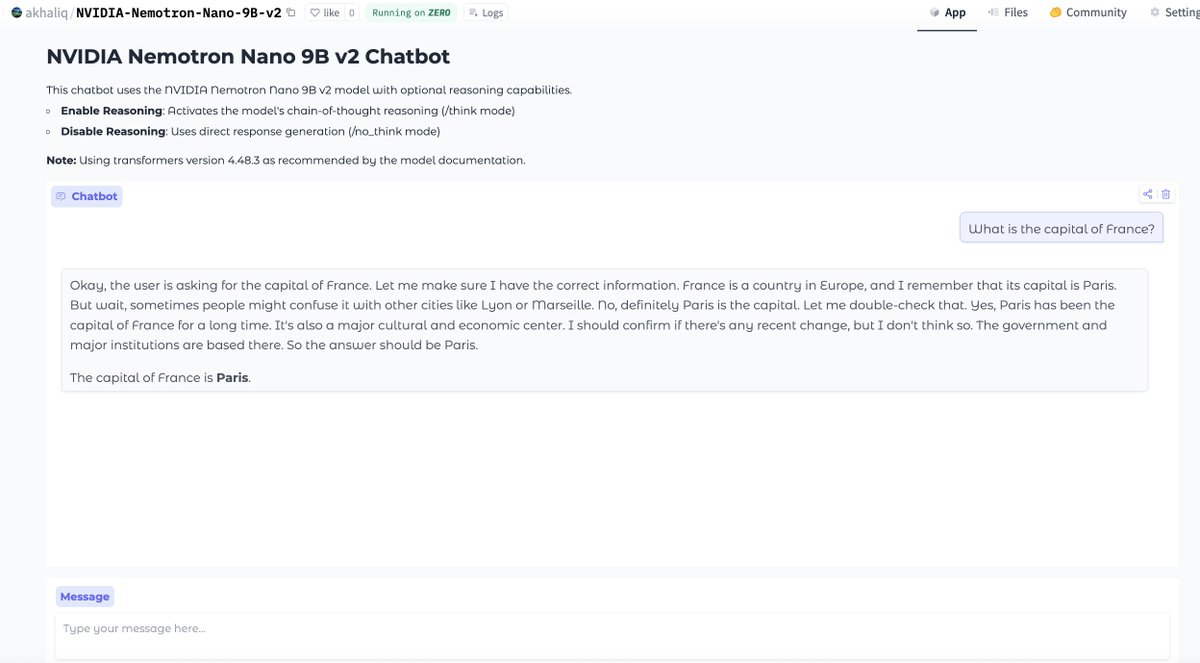Click the akhaliq profile avatar

16,13
